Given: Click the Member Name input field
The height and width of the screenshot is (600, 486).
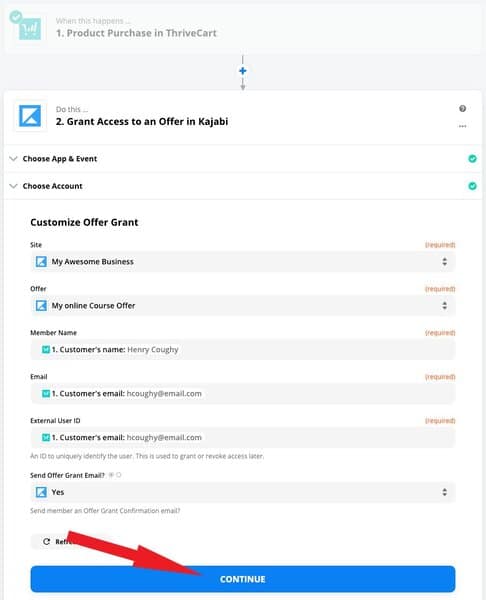Looking at the screenshot, I should tap(243, 350).
